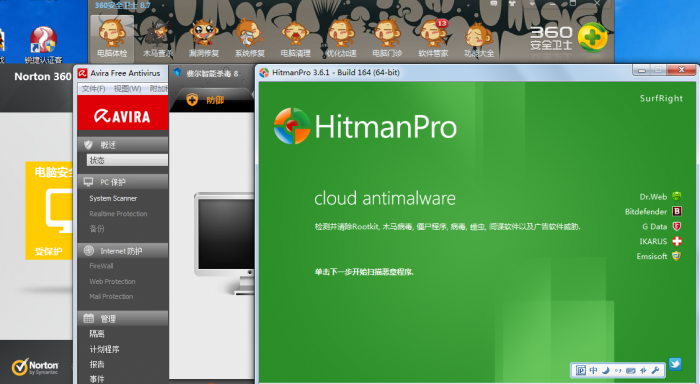The image size is (700, 384).
Task: Open 木马查杀 trojan scan in 360
Action: [157, 38]
